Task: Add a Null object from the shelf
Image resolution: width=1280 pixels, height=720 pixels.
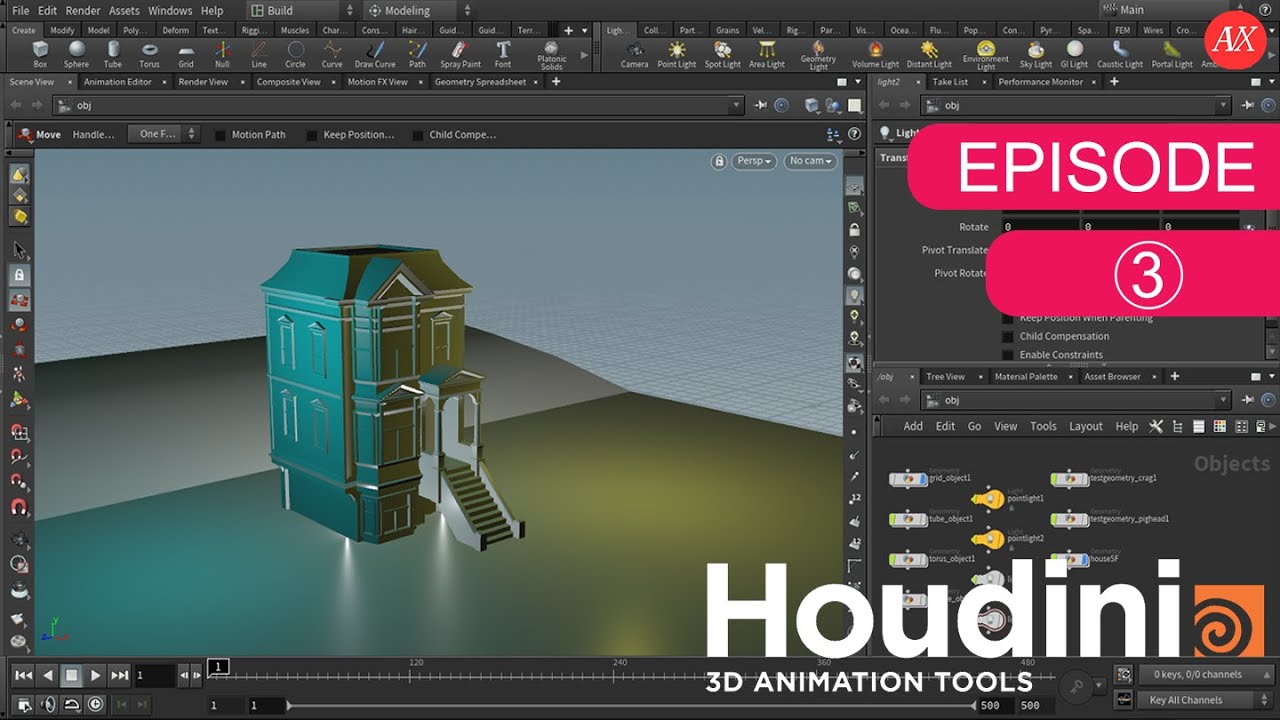Action: [x=222, y=54]
